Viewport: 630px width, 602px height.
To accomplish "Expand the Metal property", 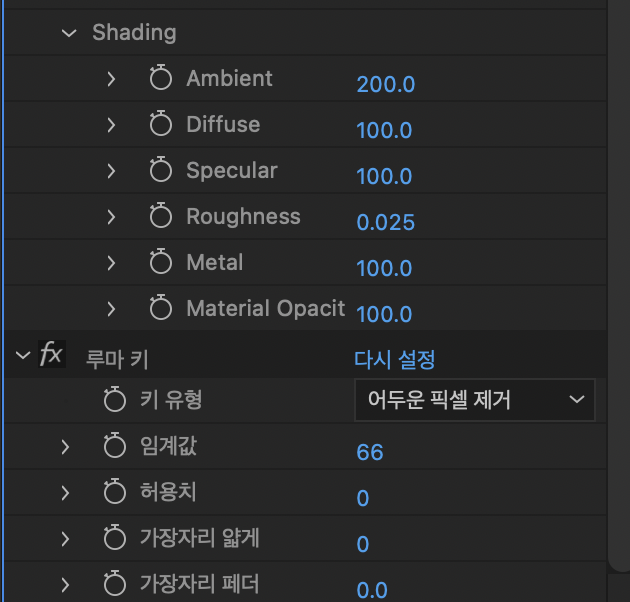I will (111, 263).
